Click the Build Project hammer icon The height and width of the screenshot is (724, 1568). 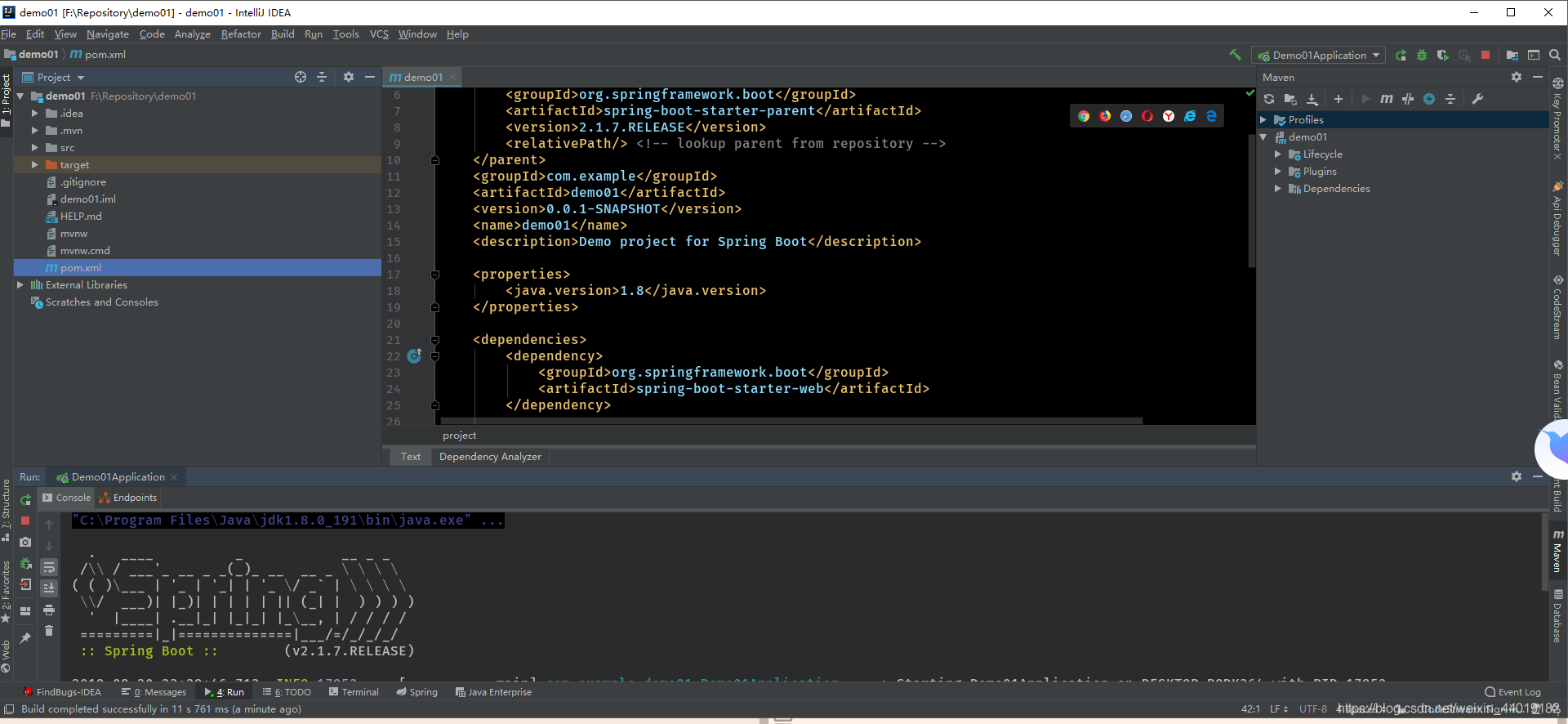1235,55
